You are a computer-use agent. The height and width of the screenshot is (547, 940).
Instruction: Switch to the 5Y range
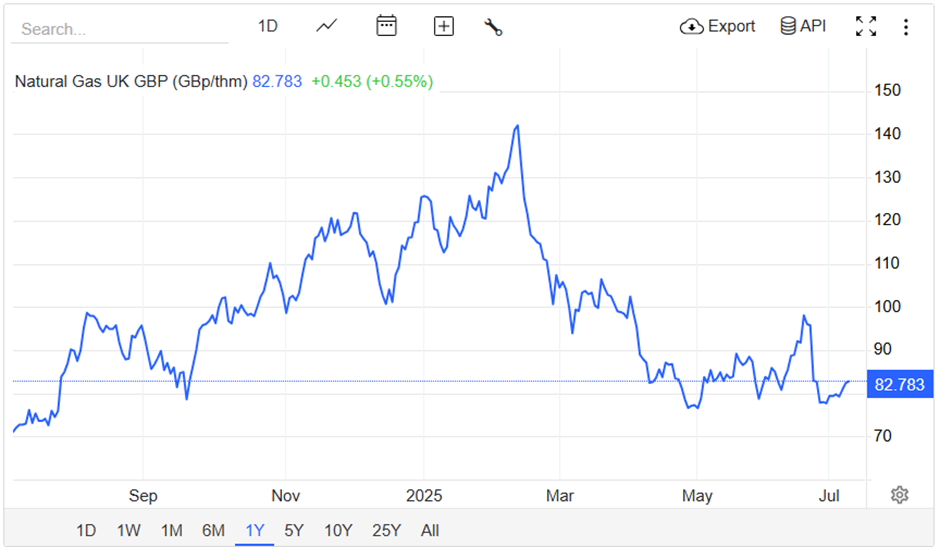pyautogui.click(x=294, y=530)
